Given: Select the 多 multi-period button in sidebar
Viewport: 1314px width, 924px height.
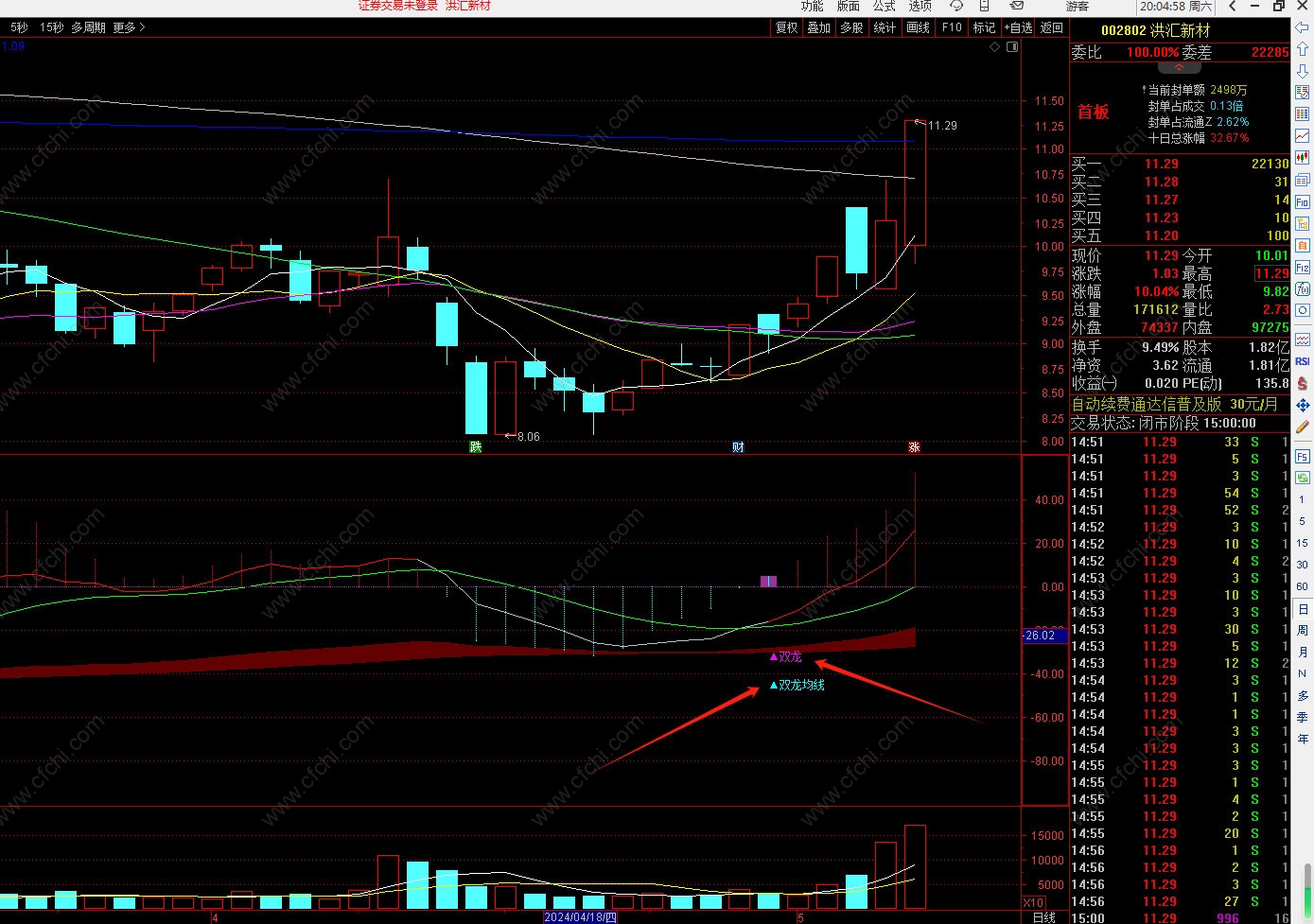Looking at the screenshot, I should (x=1303, y=696).
